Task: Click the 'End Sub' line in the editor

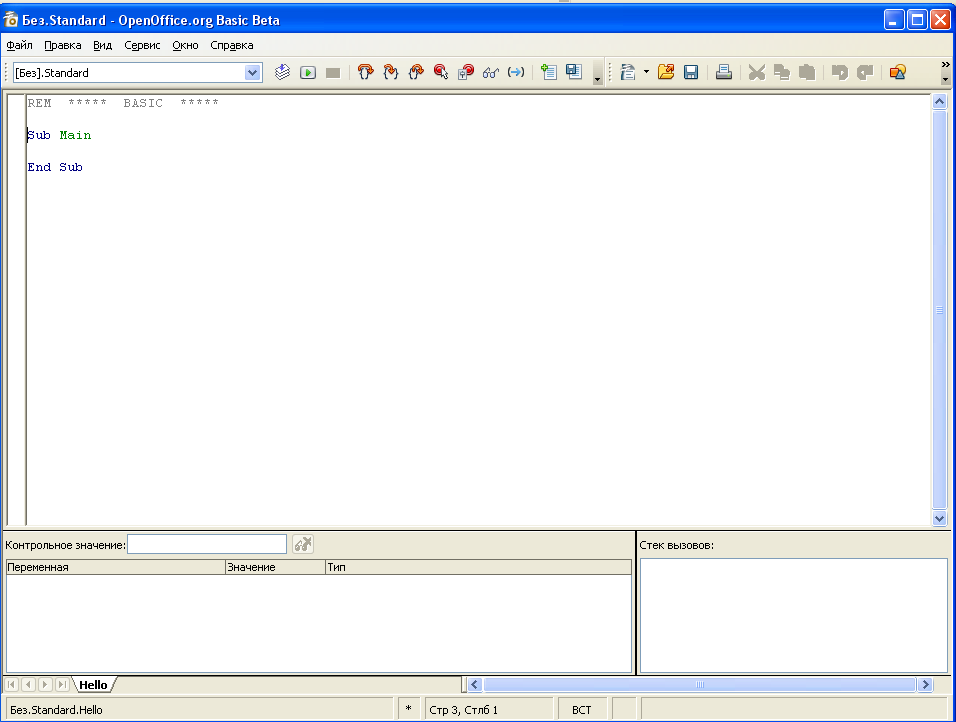Action: 55,167
